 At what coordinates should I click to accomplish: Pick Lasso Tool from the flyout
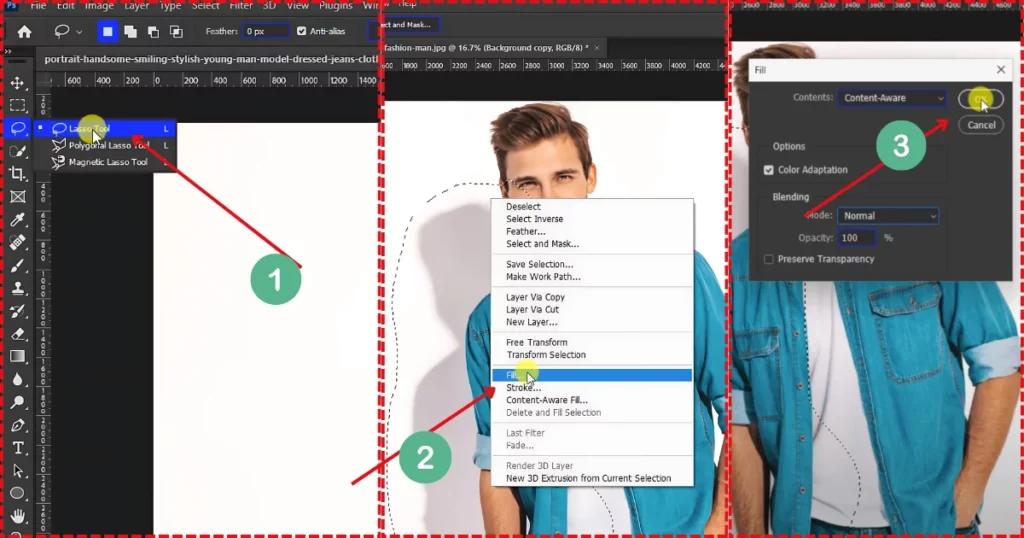coord(104,129)
